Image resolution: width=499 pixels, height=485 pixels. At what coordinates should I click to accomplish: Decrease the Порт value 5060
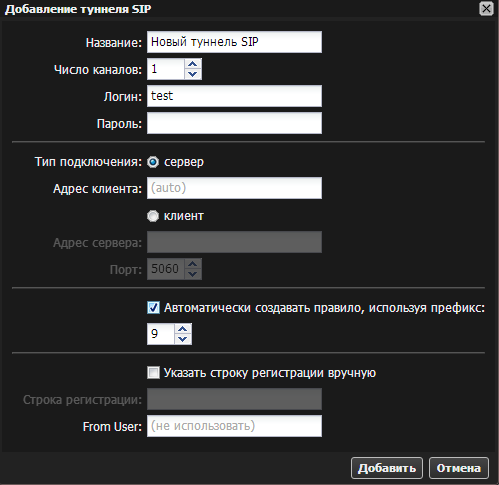pos(193,274)
